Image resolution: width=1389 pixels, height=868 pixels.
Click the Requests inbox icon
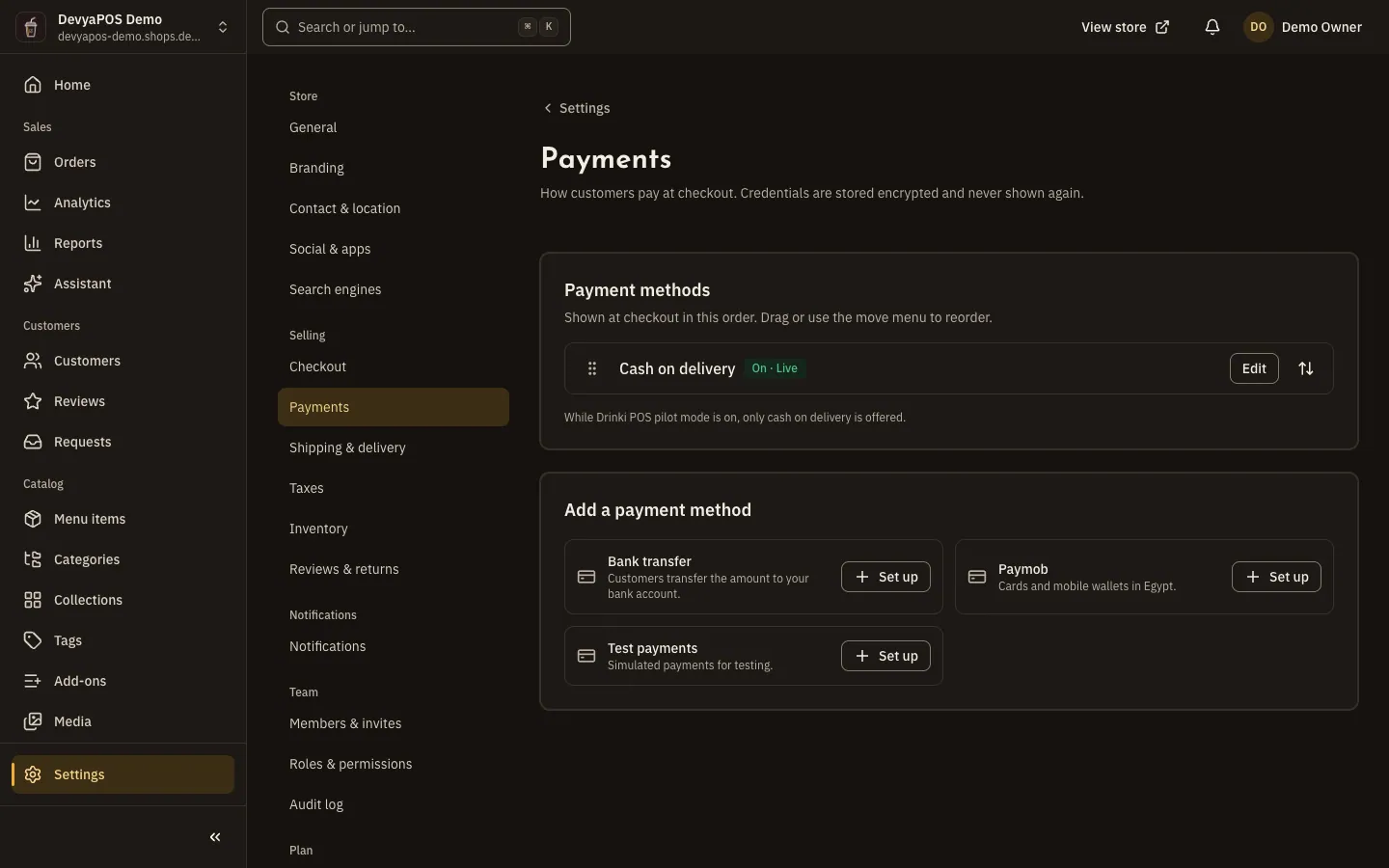33,442
